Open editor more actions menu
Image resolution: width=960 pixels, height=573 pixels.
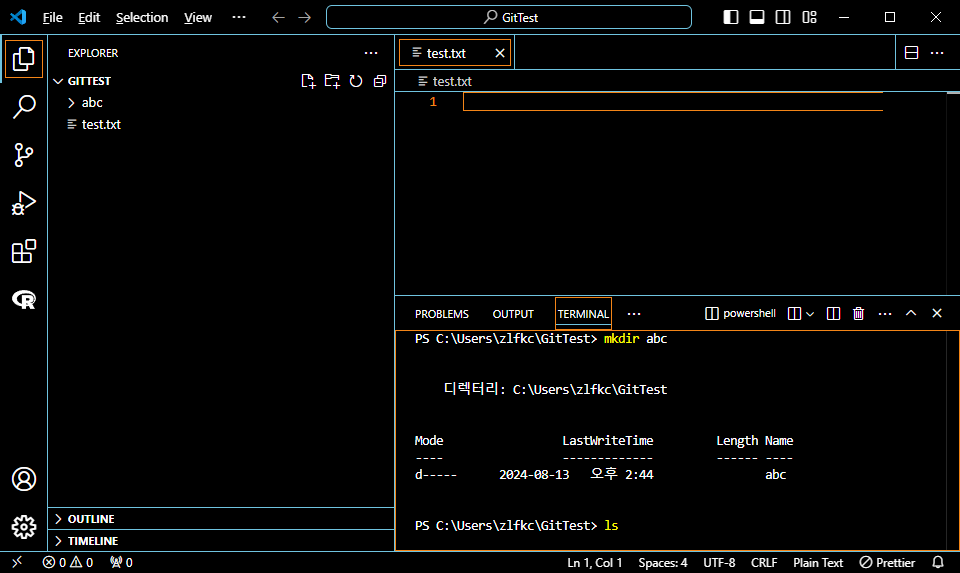pyautogui.click(x=937, y=53)
